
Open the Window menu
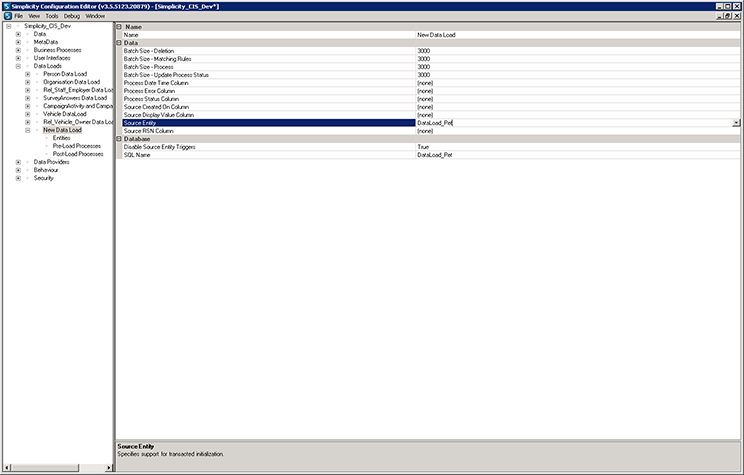[x=95, y=16]
